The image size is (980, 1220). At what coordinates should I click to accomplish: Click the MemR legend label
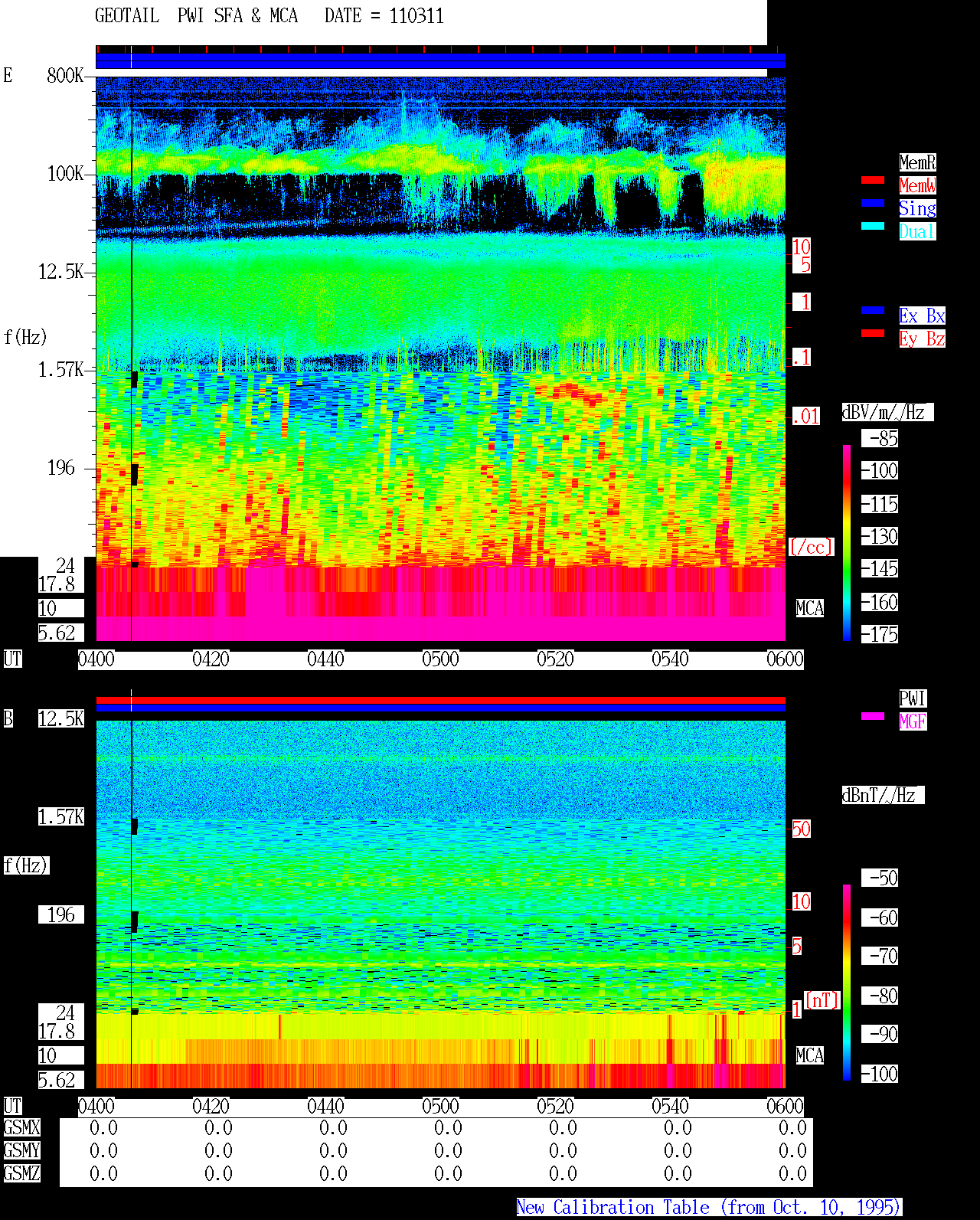point(917,162)
